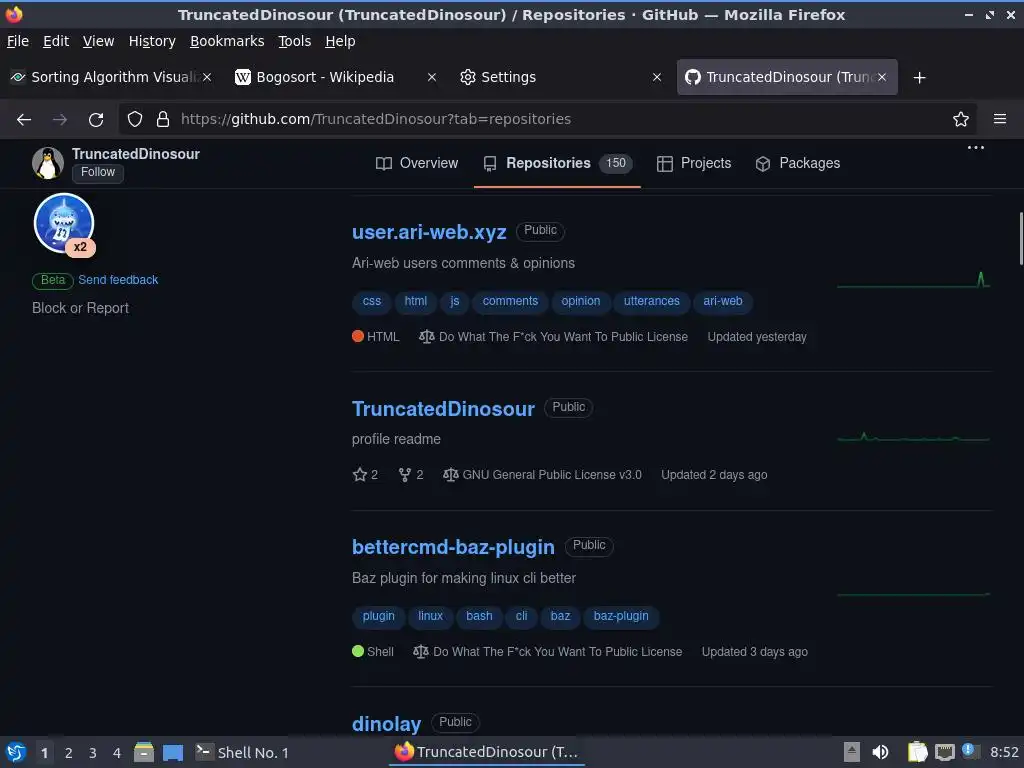Open the volume control in the tray
Image resolution: width=1024 pixels, height=768 pixels.
pyautogui.click(x=880, y=752)
